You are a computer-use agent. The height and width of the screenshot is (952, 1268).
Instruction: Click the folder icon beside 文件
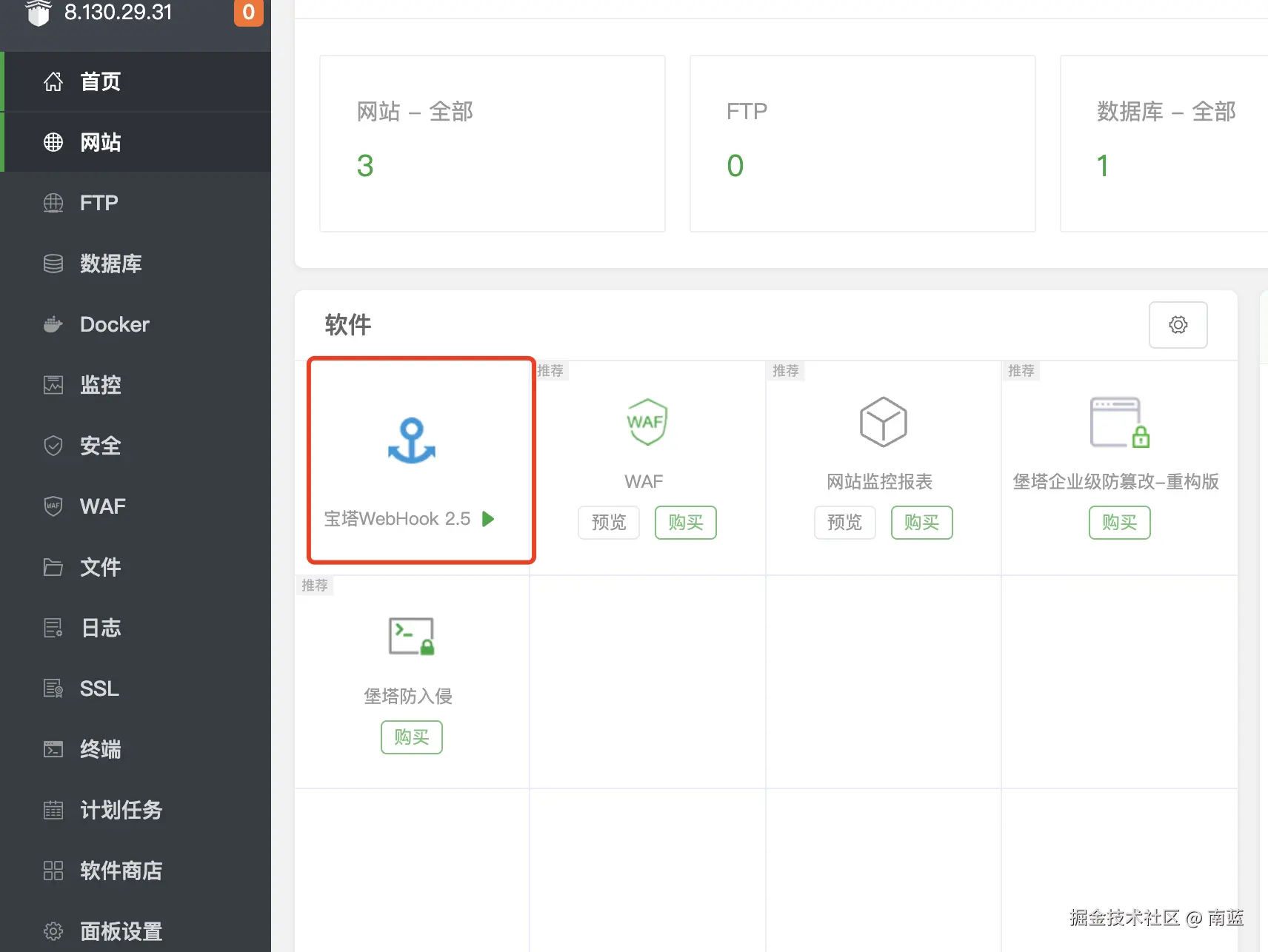53,567
